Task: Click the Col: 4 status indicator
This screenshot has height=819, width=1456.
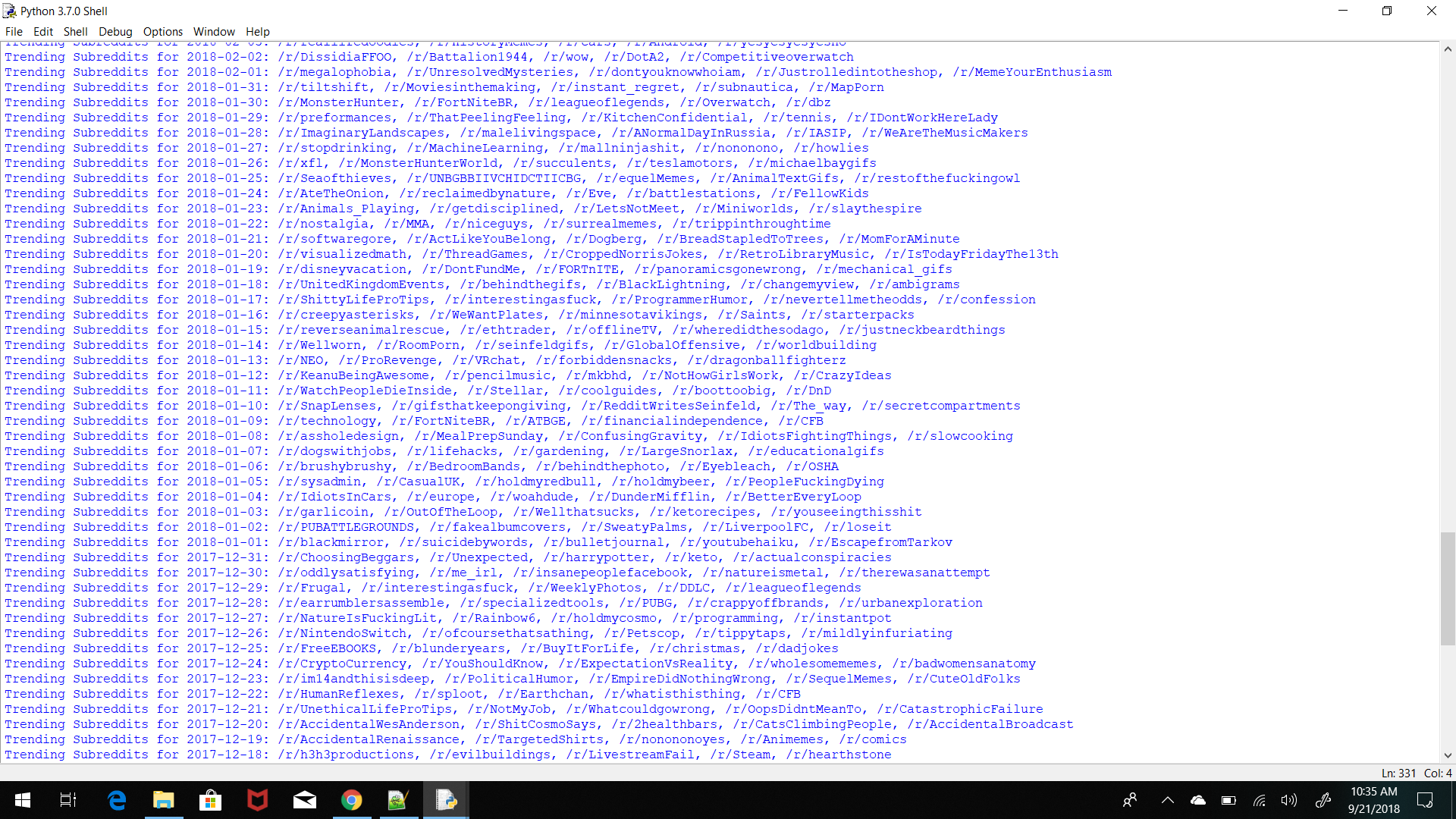Action: pyautogui.click(x=1438, y=773)
